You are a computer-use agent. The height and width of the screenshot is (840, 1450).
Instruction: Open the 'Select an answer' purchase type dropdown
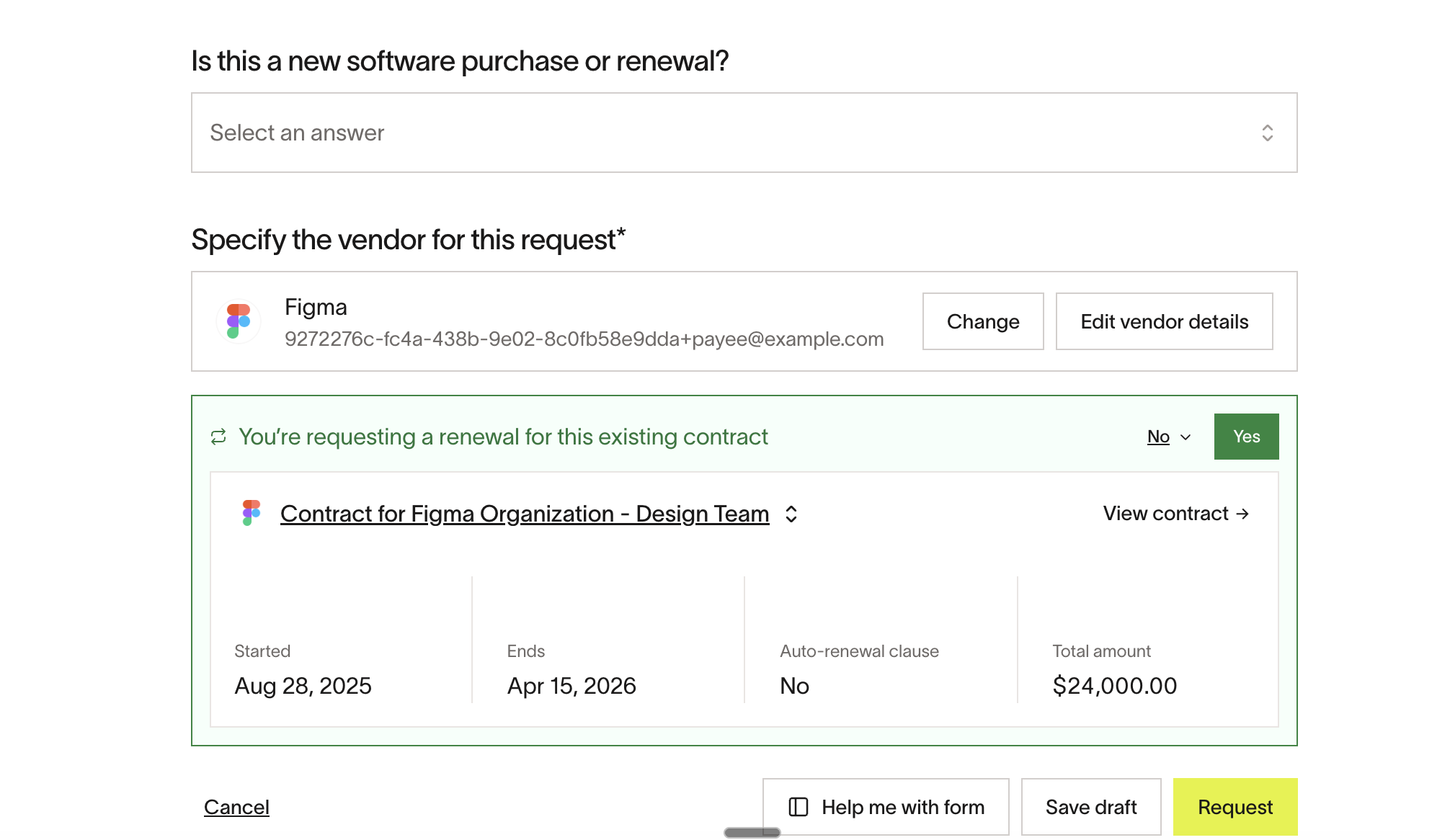(744, 133)
